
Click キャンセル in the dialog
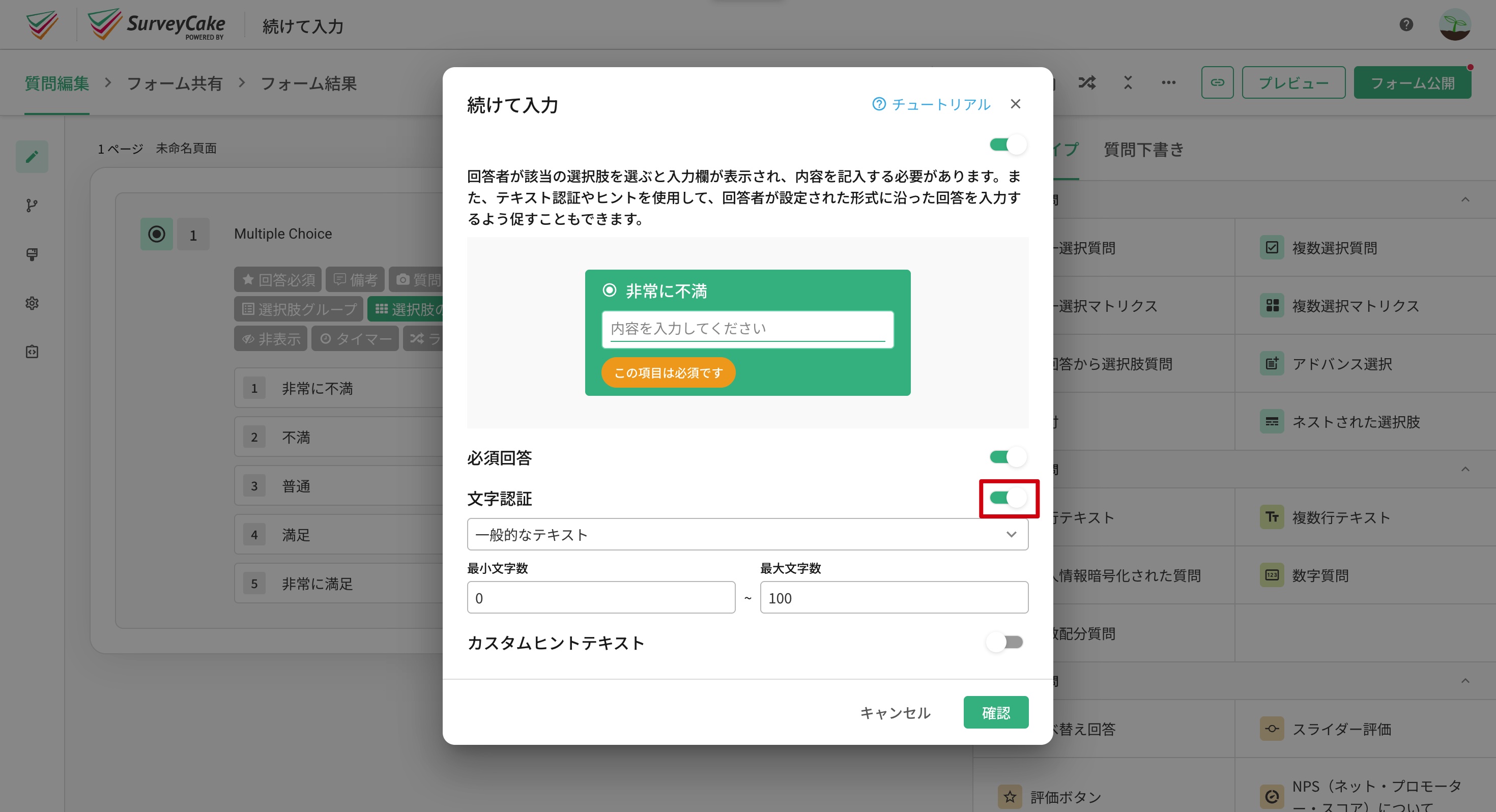pyautogui.click(x=895, y=712)
